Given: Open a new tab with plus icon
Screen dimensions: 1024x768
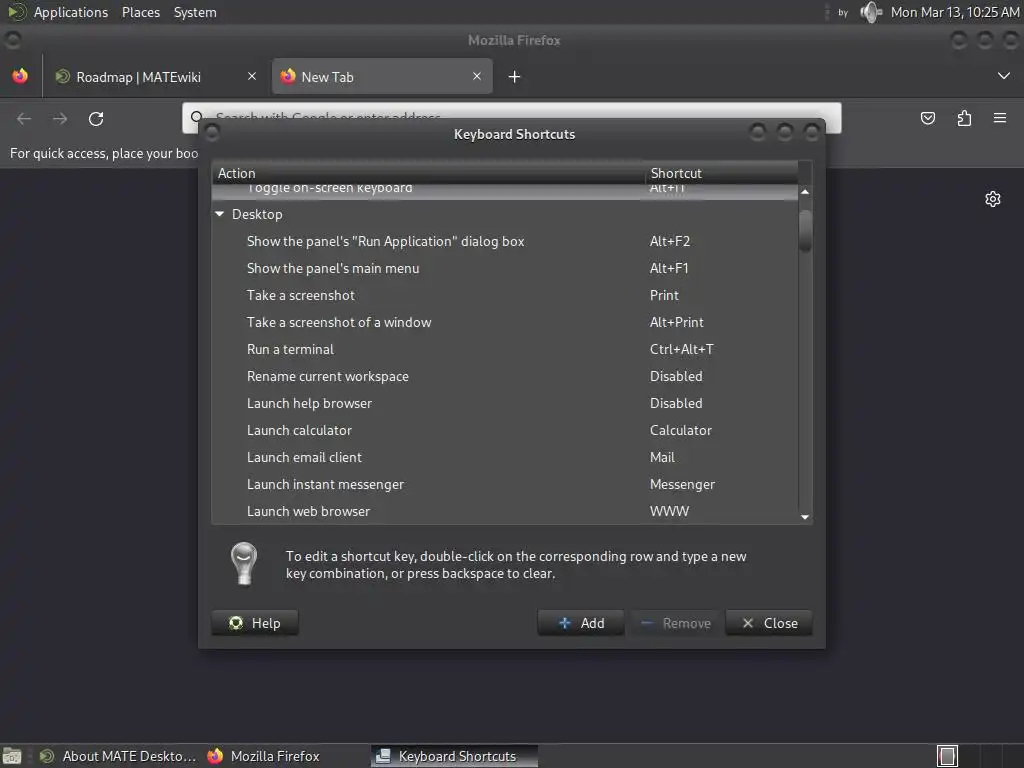Looking at the screenshot, I should pyautogui.click(x=515, y=77).
